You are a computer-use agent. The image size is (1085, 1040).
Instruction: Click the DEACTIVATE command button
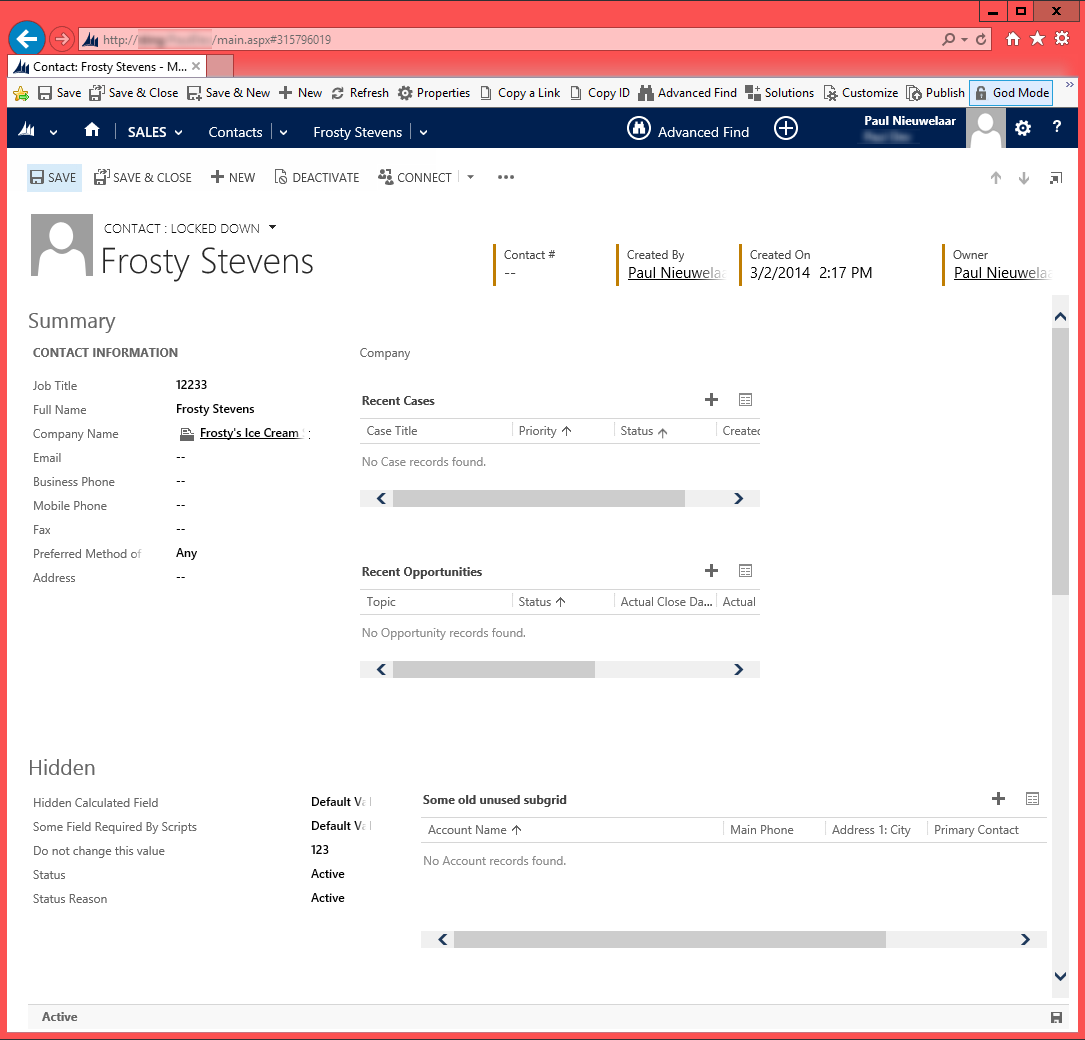[x=316, y=178]
